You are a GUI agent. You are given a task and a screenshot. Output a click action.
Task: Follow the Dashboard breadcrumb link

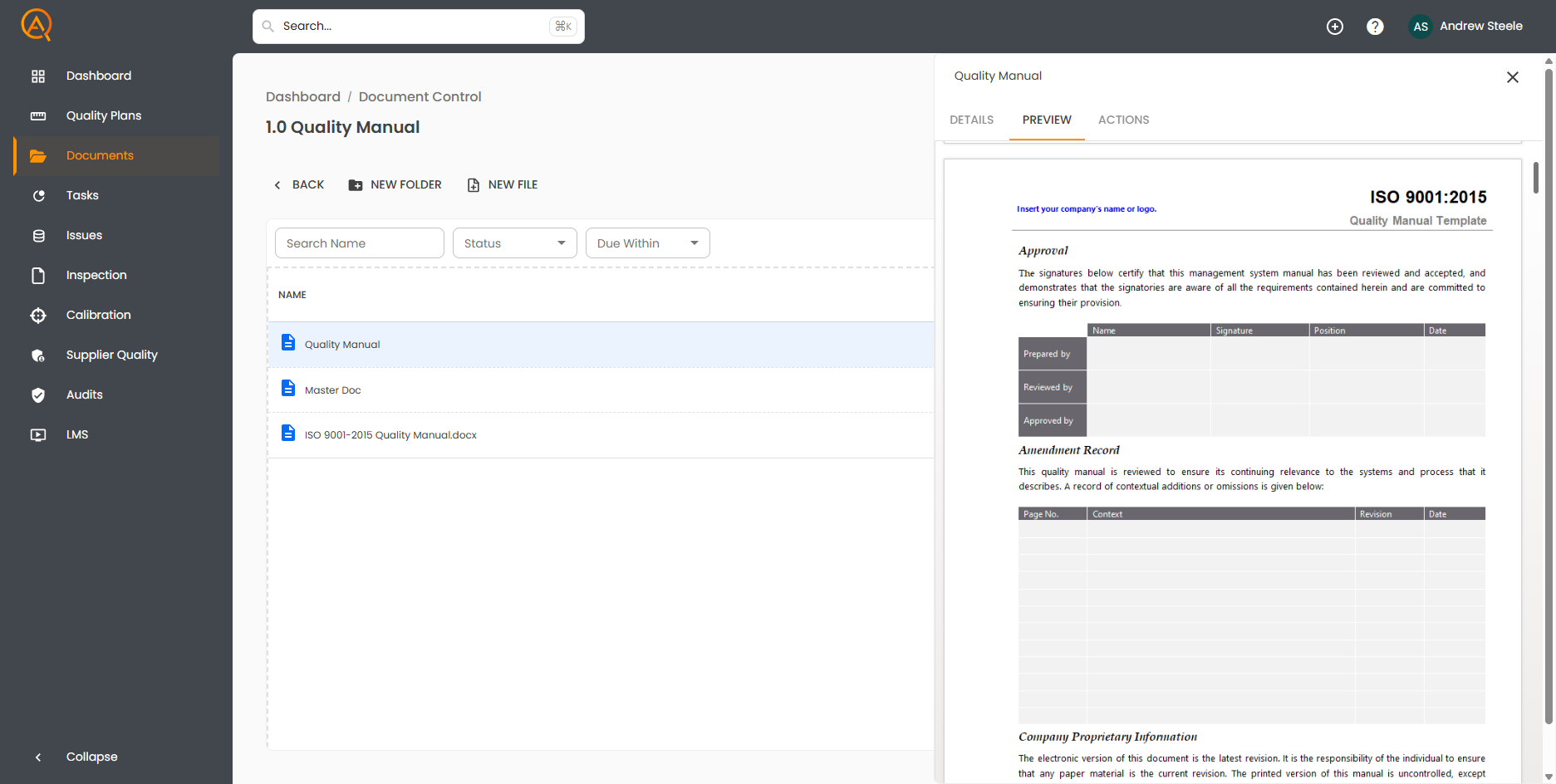303,97
